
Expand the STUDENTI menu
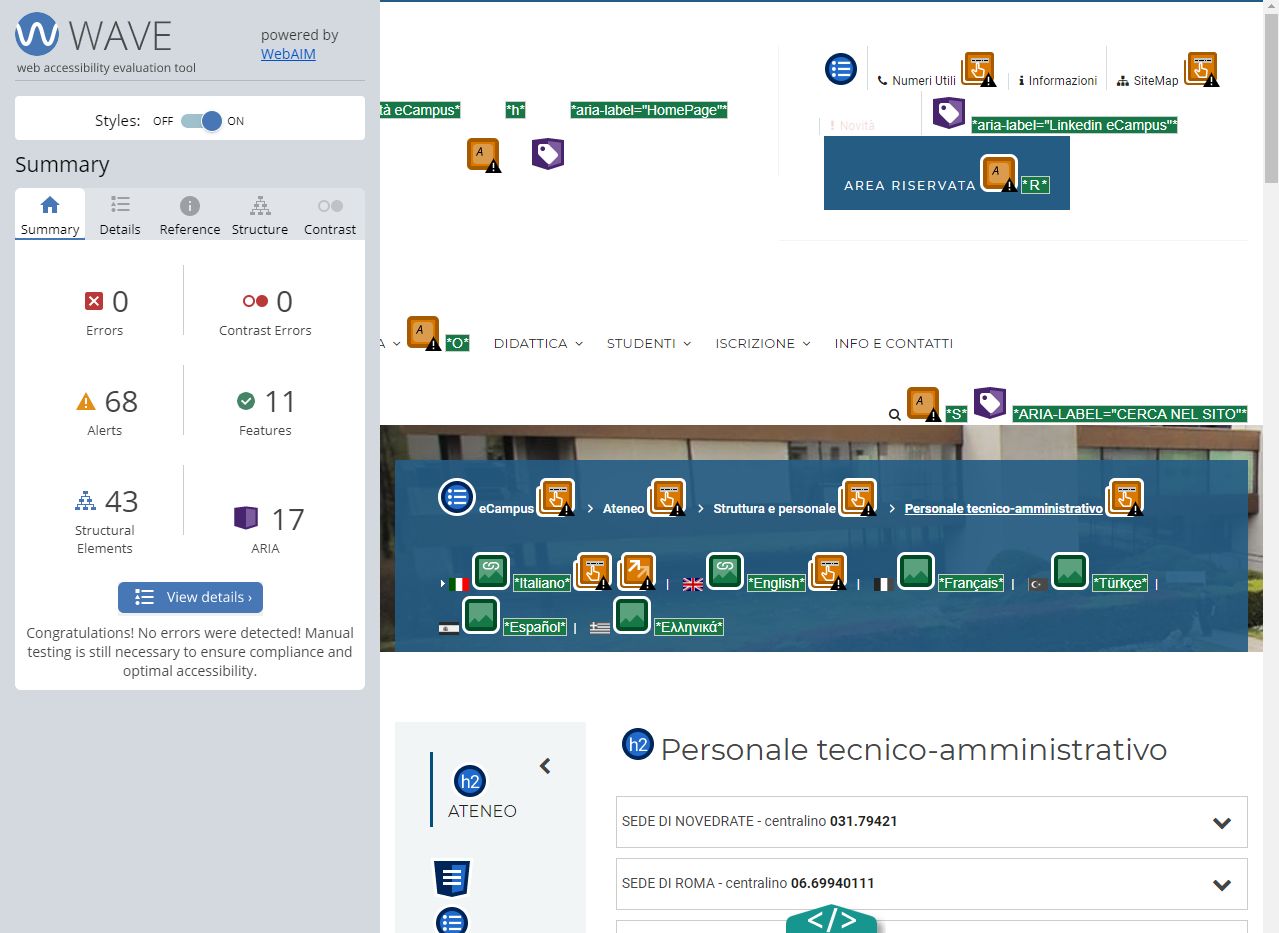[x=649, y=343]
